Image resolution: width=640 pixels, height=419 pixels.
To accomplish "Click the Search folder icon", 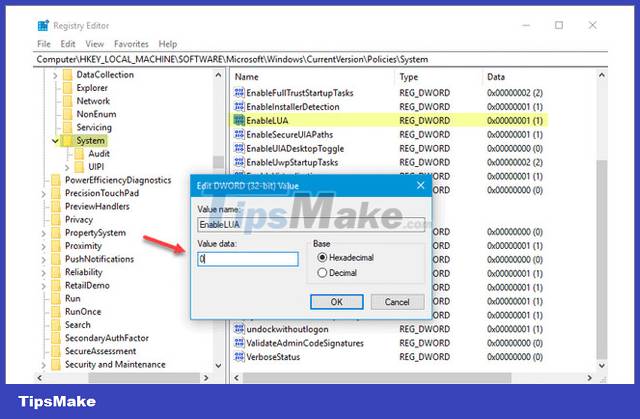I will click(x=56, y=325).
